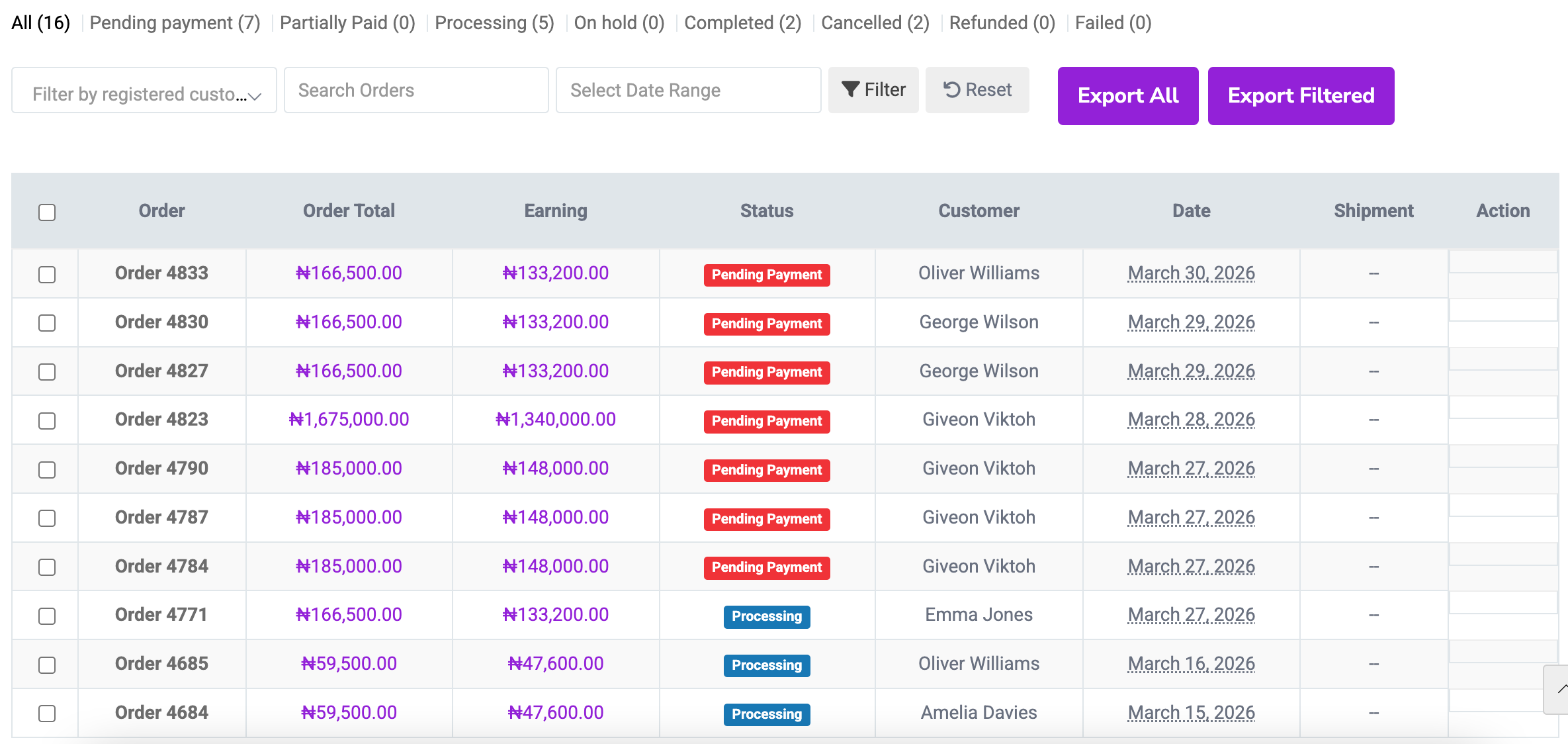This screenshot has width=1568, height=744.
Task: Click inside the Search Orders field
Action: (415, 89)
